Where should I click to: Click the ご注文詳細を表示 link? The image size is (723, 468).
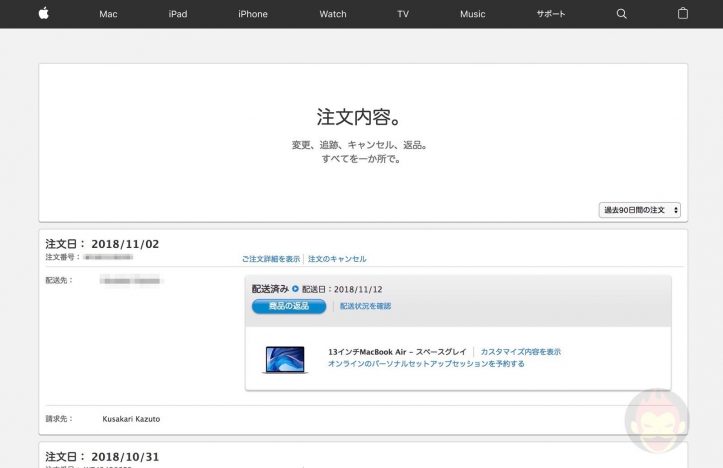click(x=271, y=259)
